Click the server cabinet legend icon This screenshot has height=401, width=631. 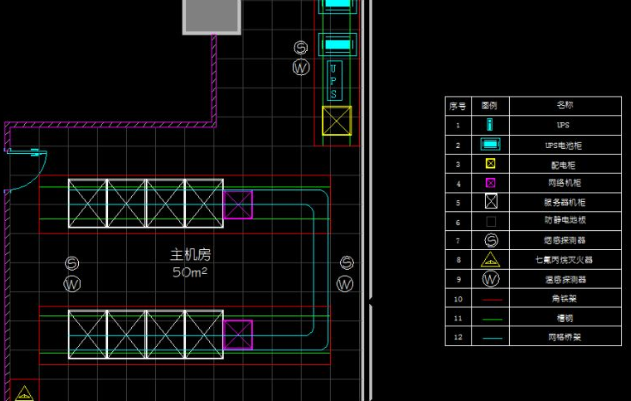[x=491, y=202]
